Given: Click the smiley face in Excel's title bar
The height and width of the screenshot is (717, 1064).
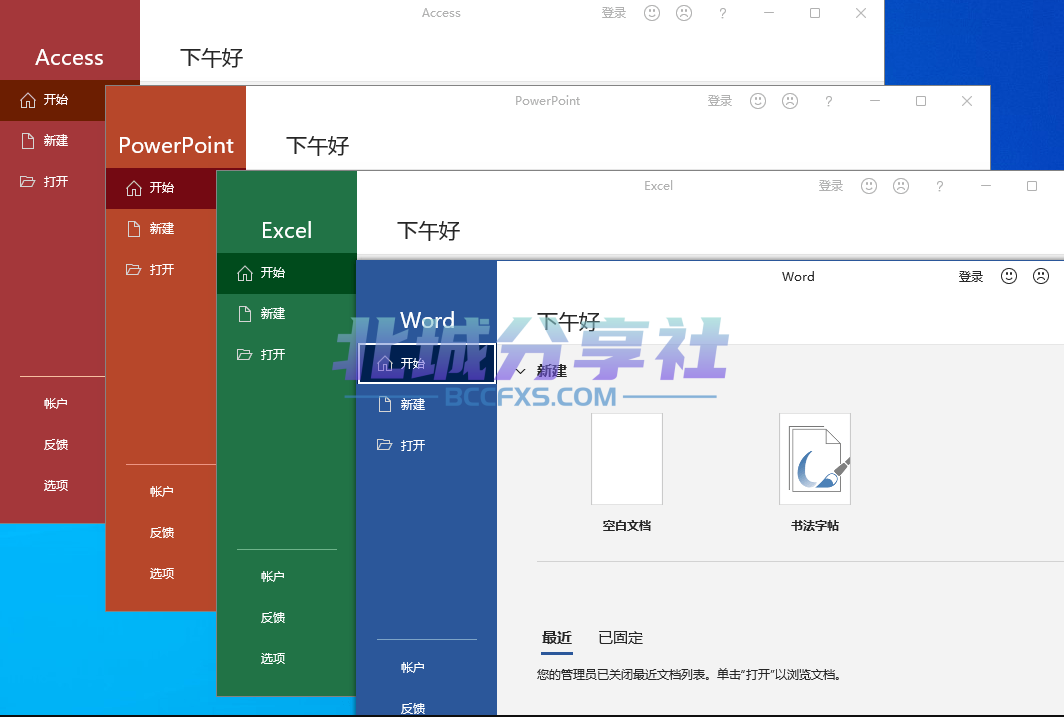Looking at the screenshot, I should click(869, 186).
